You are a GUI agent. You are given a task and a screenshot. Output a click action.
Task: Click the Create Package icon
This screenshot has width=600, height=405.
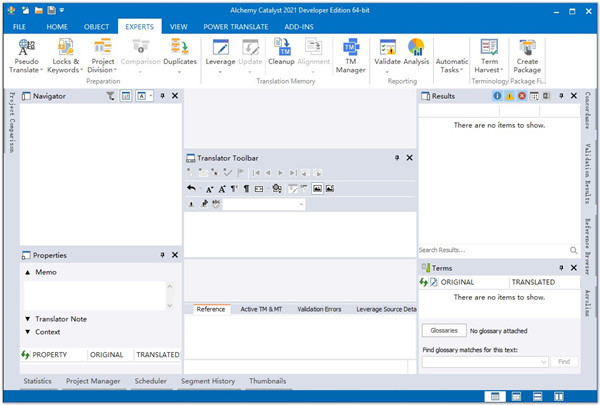pyautogui.click(x=527, y=47)
